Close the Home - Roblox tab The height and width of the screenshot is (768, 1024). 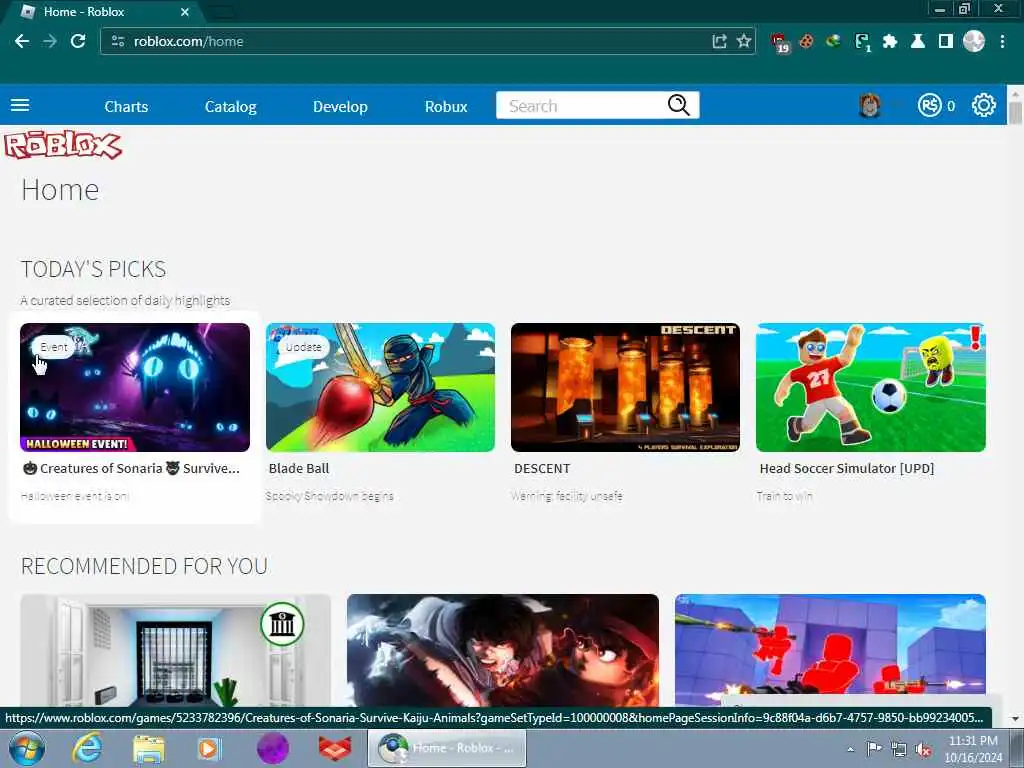click(x=185, y=12)
